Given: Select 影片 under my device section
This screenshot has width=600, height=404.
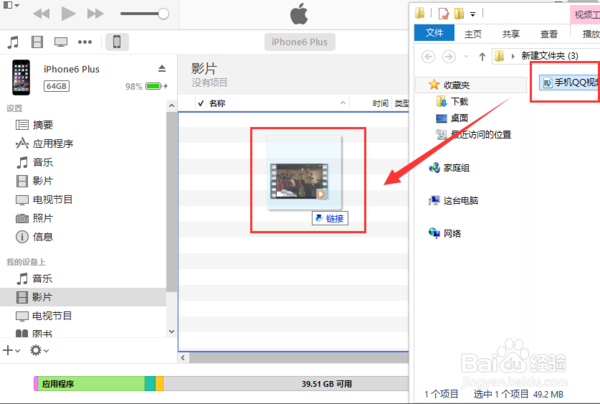Looking at the screenshot, I should coord(83,297).
